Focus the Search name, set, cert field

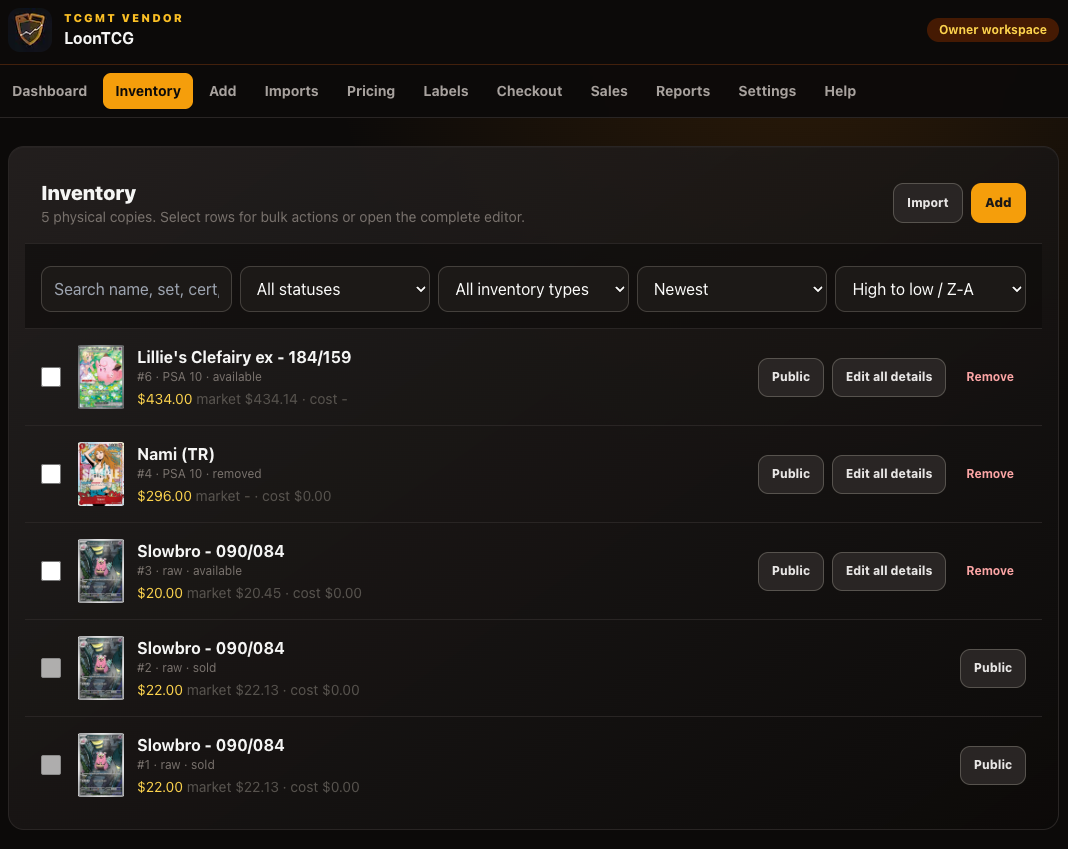(x=136, y=289)
